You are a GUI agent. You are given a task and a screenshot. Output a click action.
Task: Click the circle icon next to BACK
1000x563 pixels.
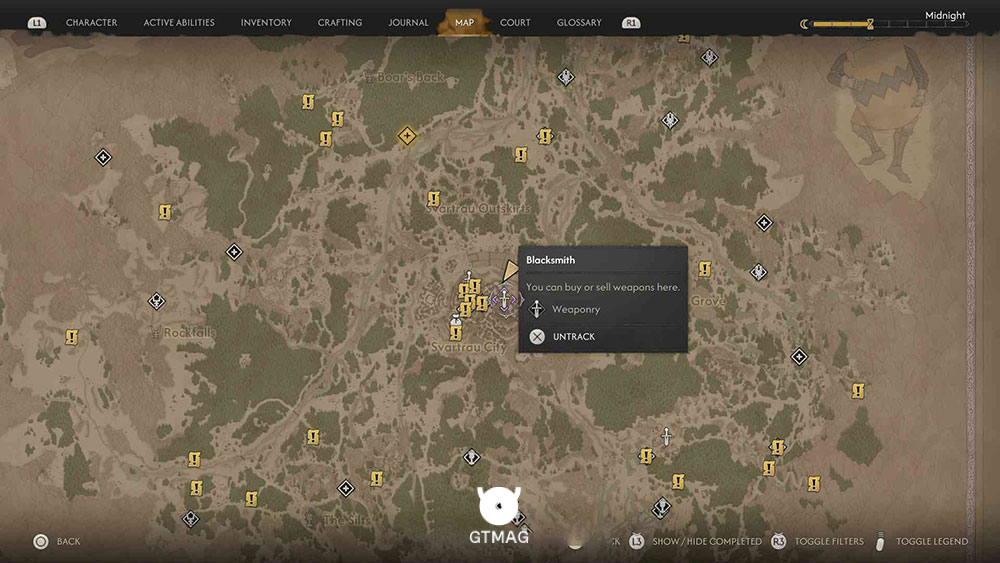coord(41,542)
